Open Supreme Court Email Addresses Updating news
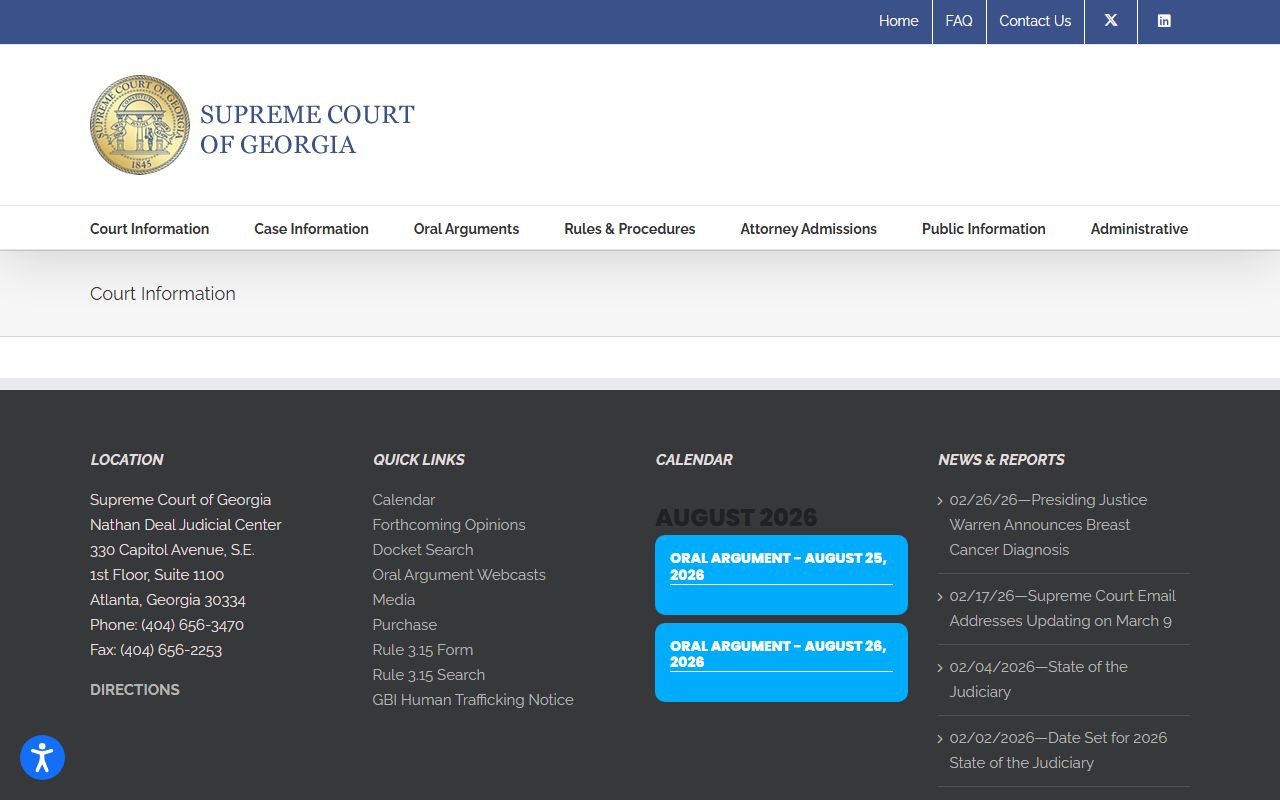The height and width of the screenshot is (800, 1280). pyautogui.click(x=1062, y=608)
